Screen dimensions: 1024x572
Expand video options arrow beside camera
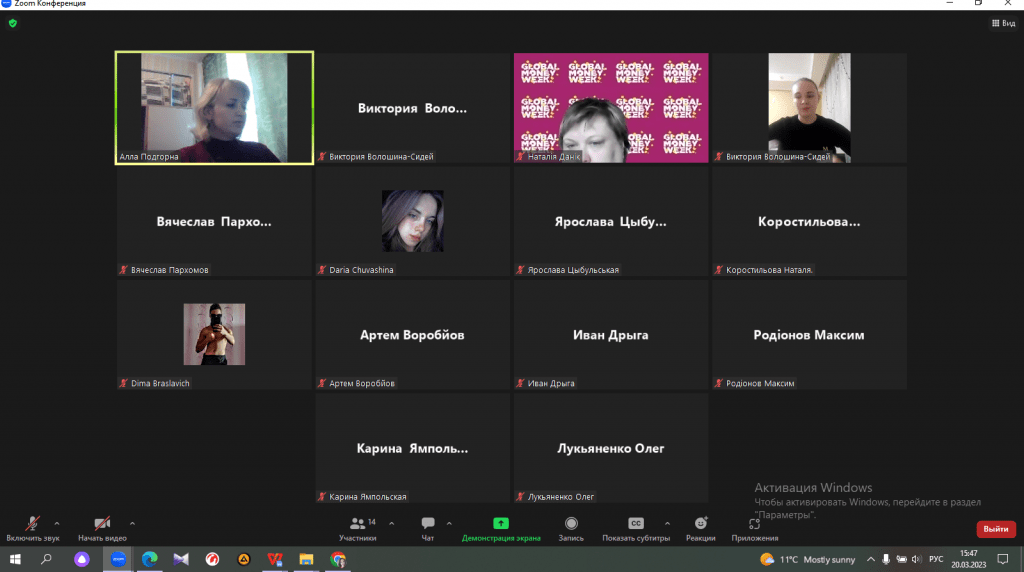(132, 522)
